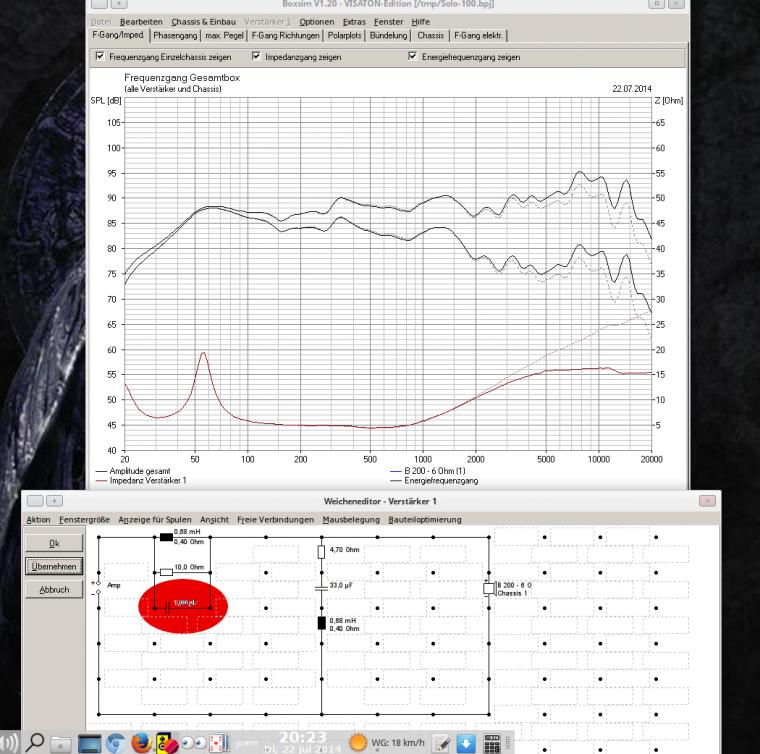Disable Energiefrequenzgang zeigen checkbox
This screenshot has width=760, height=754.
pos(412,58)
